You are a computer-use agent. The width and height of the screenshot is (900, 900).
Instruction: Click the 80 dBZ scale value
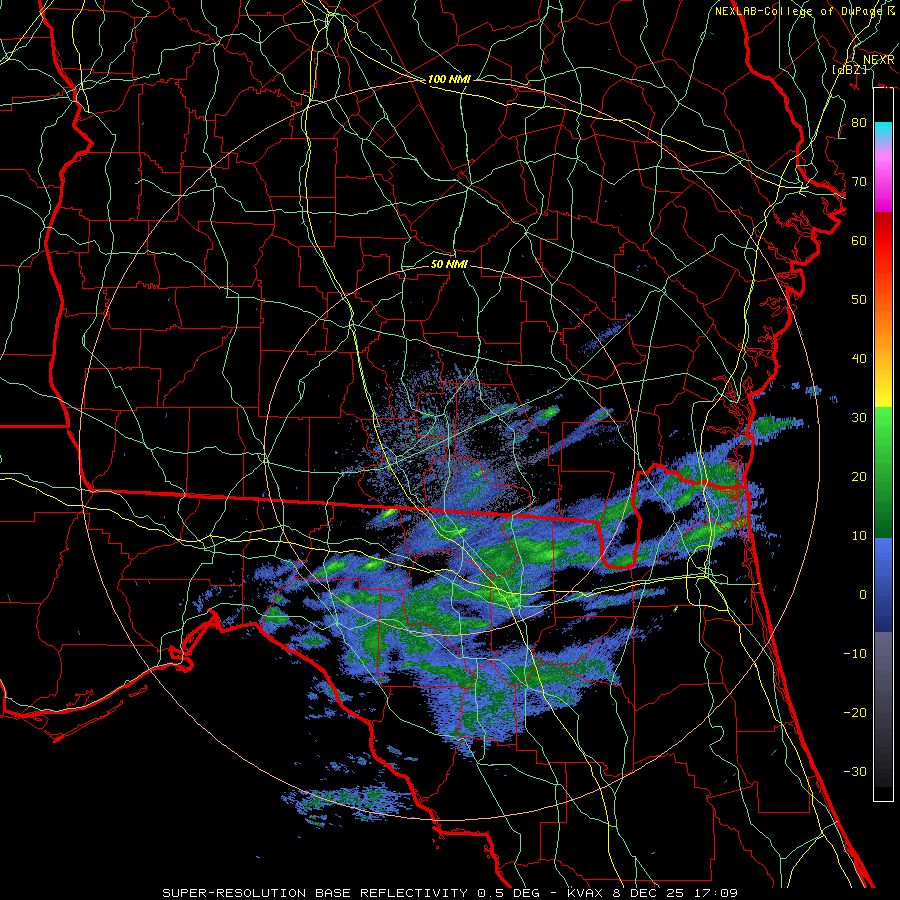pos(859,122)
